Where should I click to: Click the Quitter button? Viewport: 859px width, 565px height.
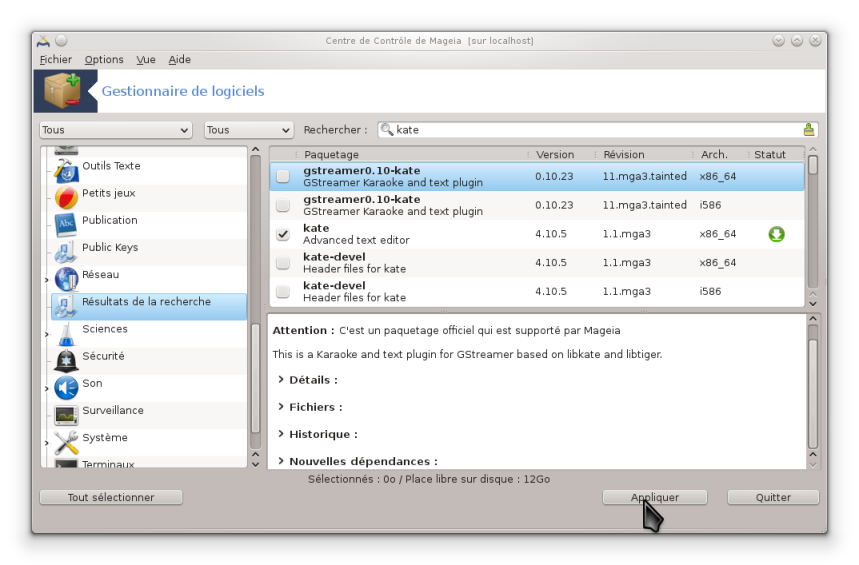point(773,497)
